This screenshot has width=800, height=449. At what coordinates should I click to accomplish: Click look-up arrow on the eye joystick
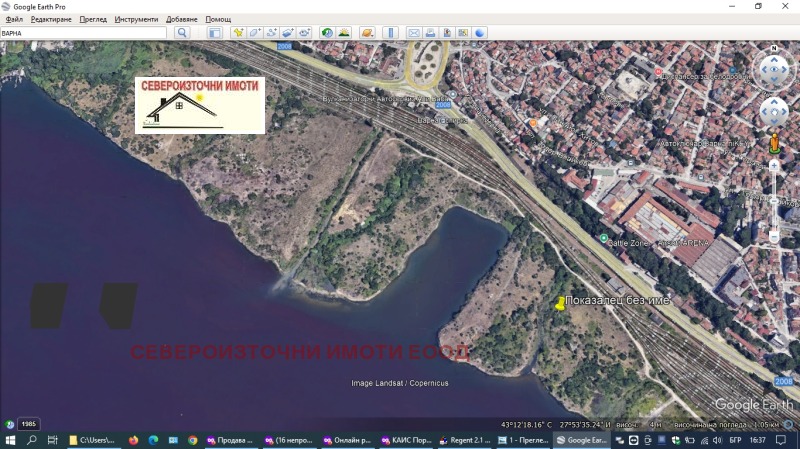coord(774,59)
